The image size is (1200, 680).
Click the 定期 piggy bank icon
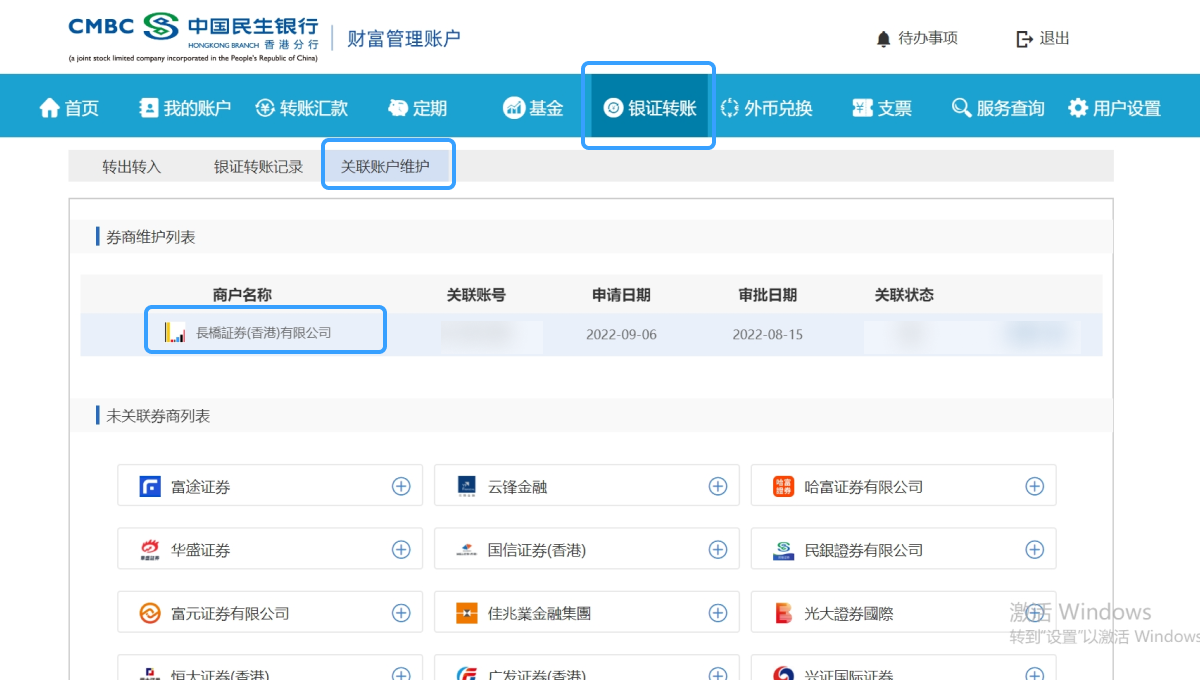click(x=399, y=108)
